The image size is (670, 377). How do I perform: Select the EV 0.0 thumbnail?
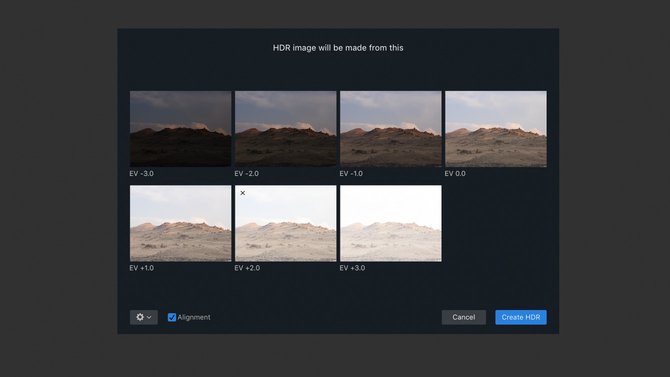coord(496,129)
